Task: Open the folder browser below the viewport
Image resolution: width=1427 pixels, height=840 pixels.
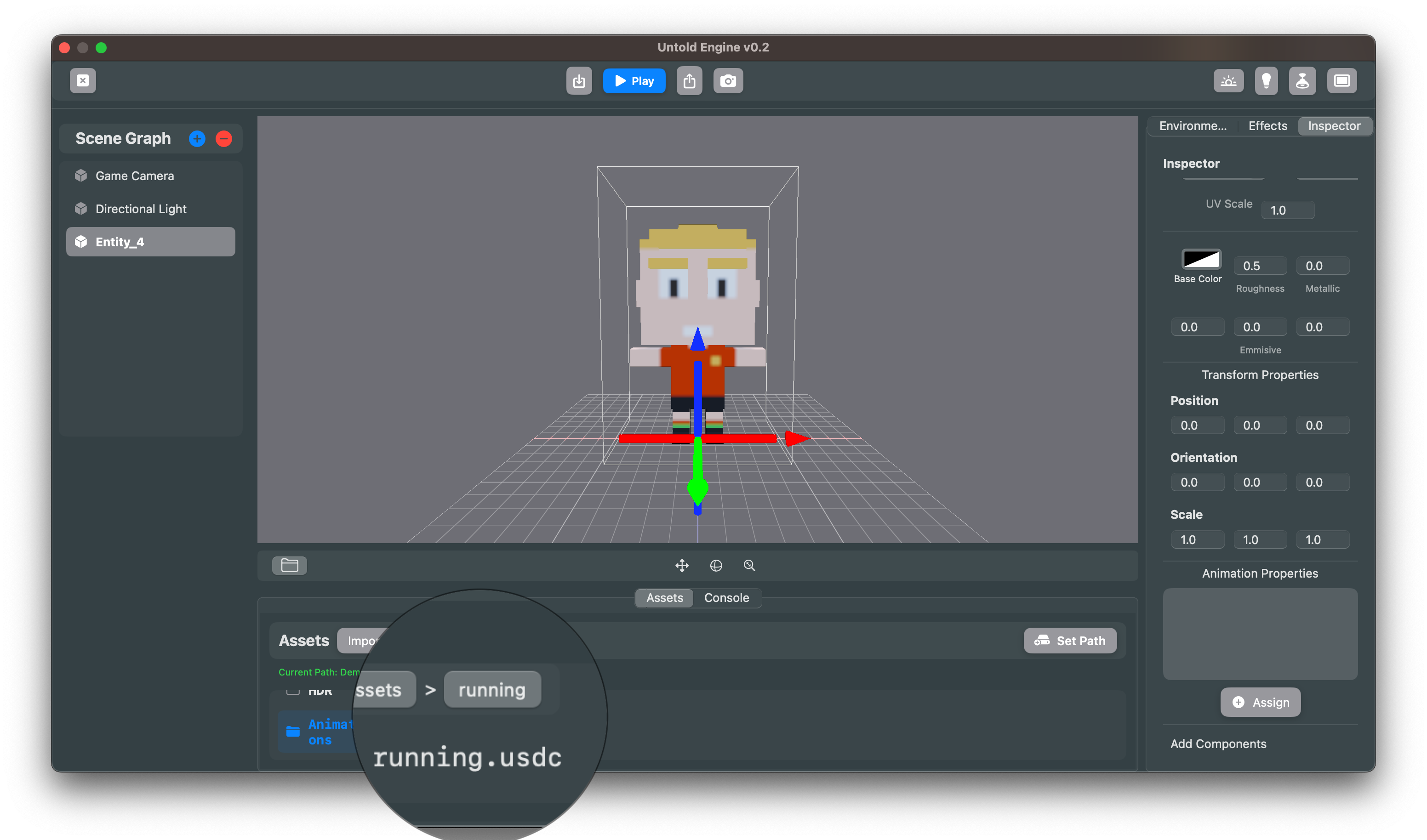Action: [289, 565]
